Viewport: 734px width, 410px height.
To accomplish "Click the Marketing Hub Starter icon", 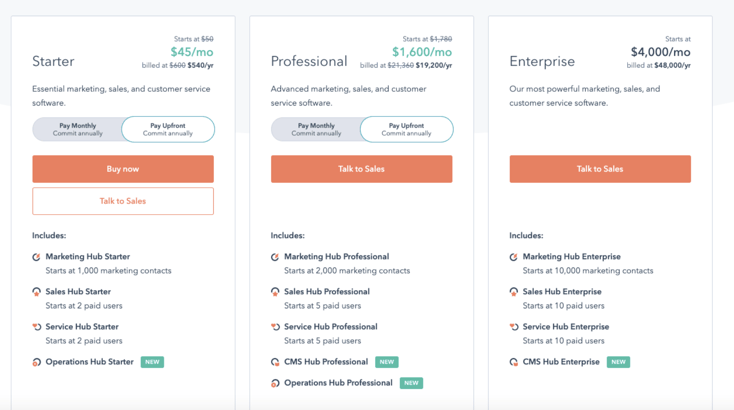I will click(37, 257).
